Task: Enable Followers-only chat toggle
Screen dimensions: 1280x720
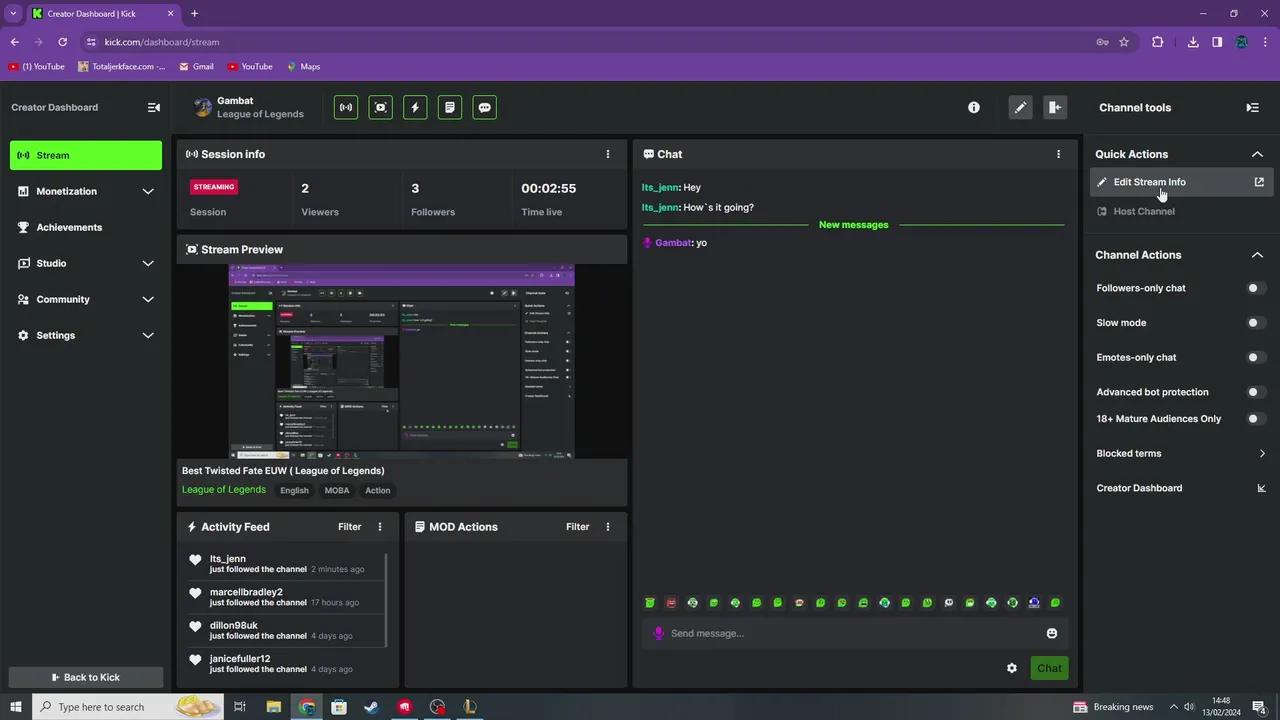Action: 1255,288
